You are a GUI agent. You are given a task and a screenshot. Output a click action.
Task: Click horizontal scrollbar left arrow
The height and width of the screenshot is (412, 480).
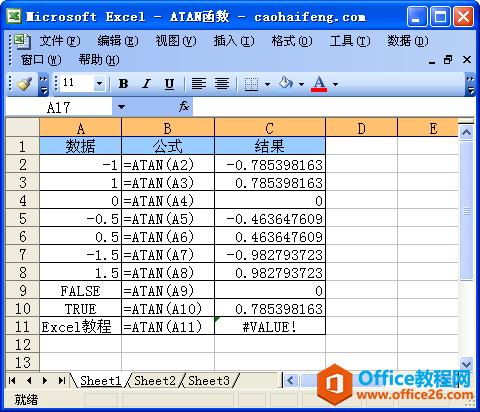coord(290,380)
